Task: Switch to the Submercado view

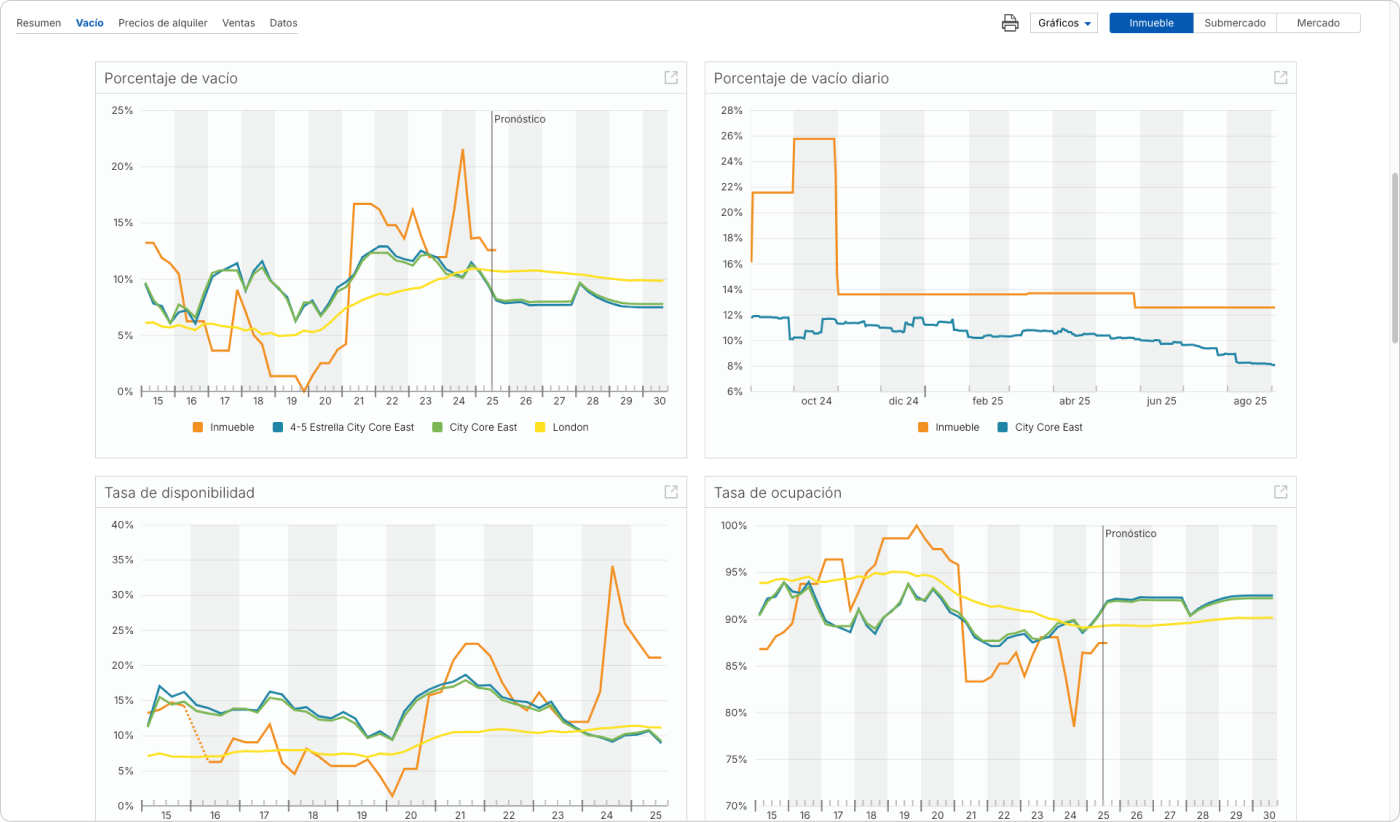Action: coord(1235,23)
